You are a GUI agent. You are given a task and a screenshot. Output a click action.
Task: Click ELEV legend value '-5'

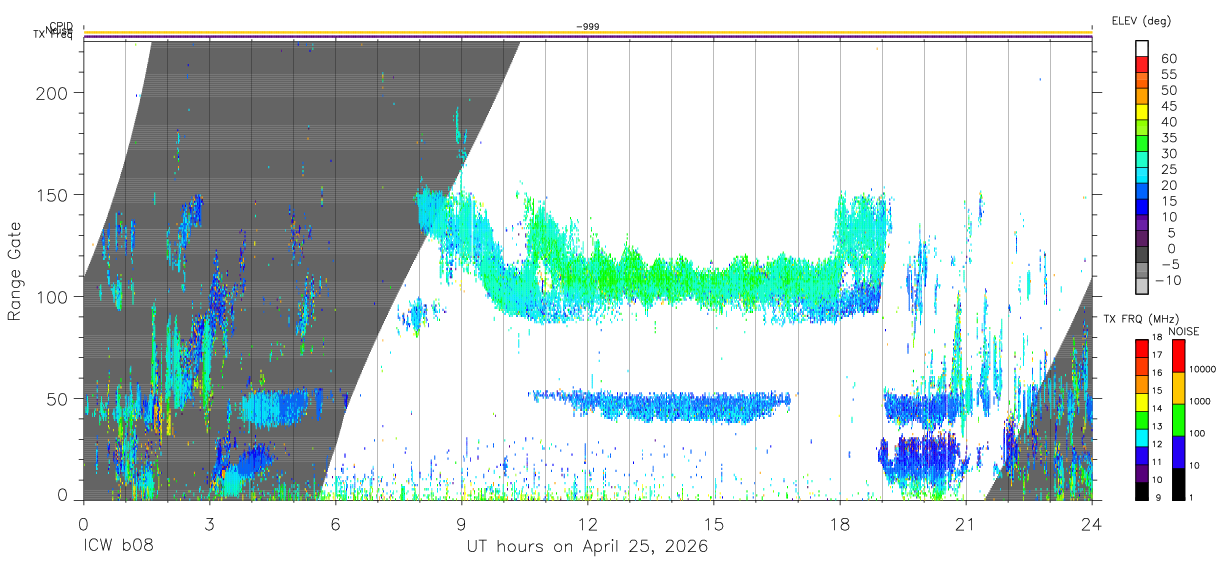[1169, 264]
